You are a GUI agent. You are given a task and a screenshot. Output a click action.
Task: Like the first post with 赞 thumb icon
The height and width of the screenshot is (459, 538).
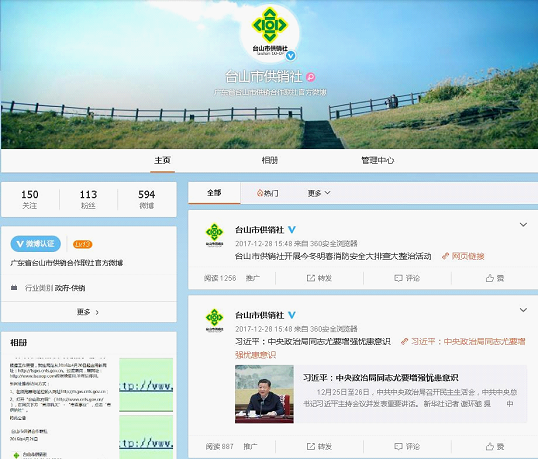point(490,278)
